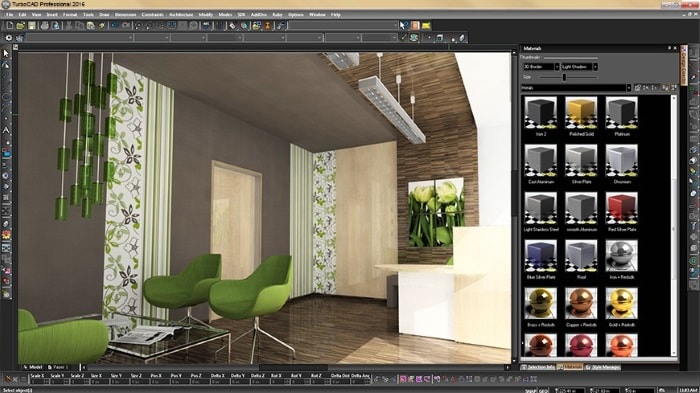This screenshot has height=393, width=700.
Task: Open the Light Shadow dropdown
Action: [x=579, y=67]
